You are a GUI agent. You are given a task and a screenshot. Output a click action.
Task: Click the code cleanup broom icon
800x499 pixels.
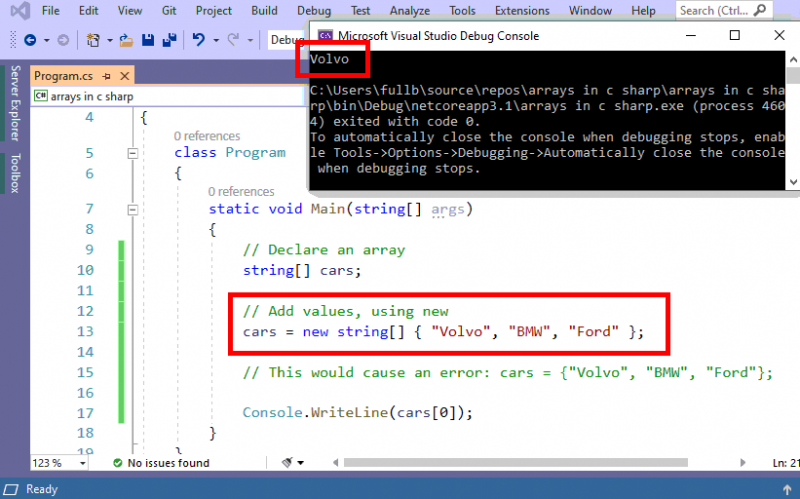point(289,463)
